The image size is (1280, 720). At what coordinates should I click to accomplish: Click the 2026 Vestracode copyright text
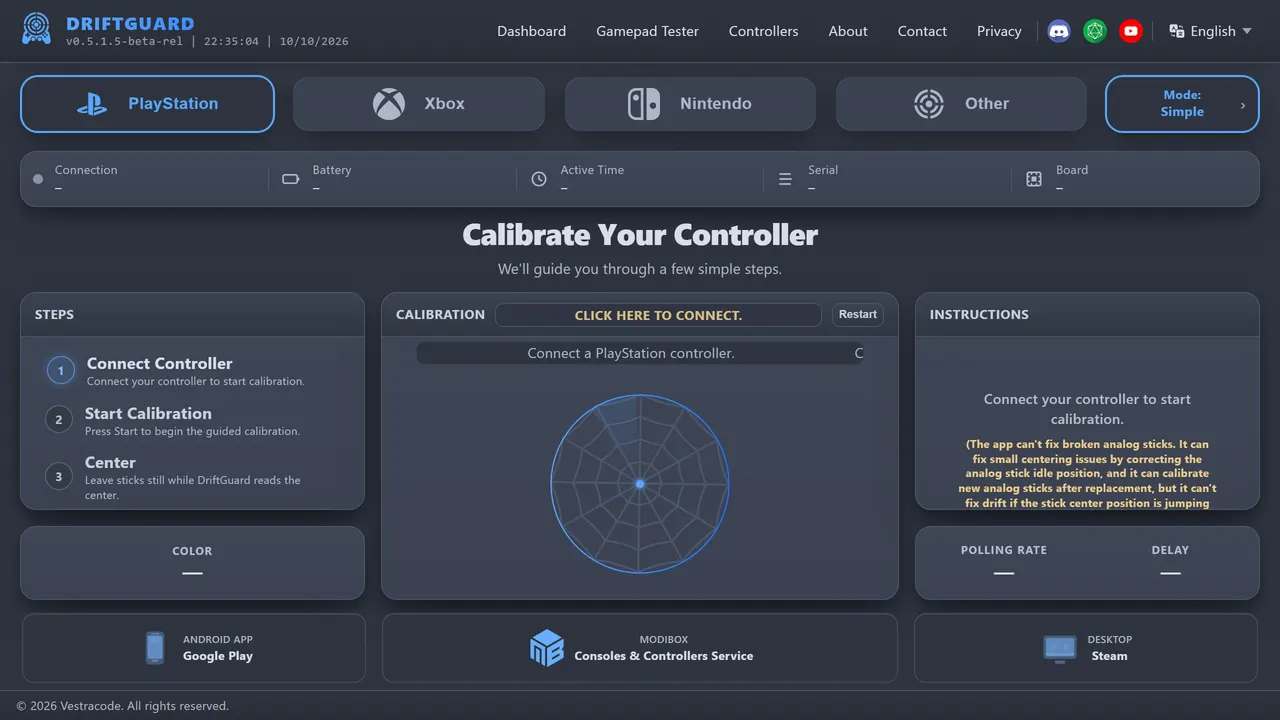pos(123,706)
